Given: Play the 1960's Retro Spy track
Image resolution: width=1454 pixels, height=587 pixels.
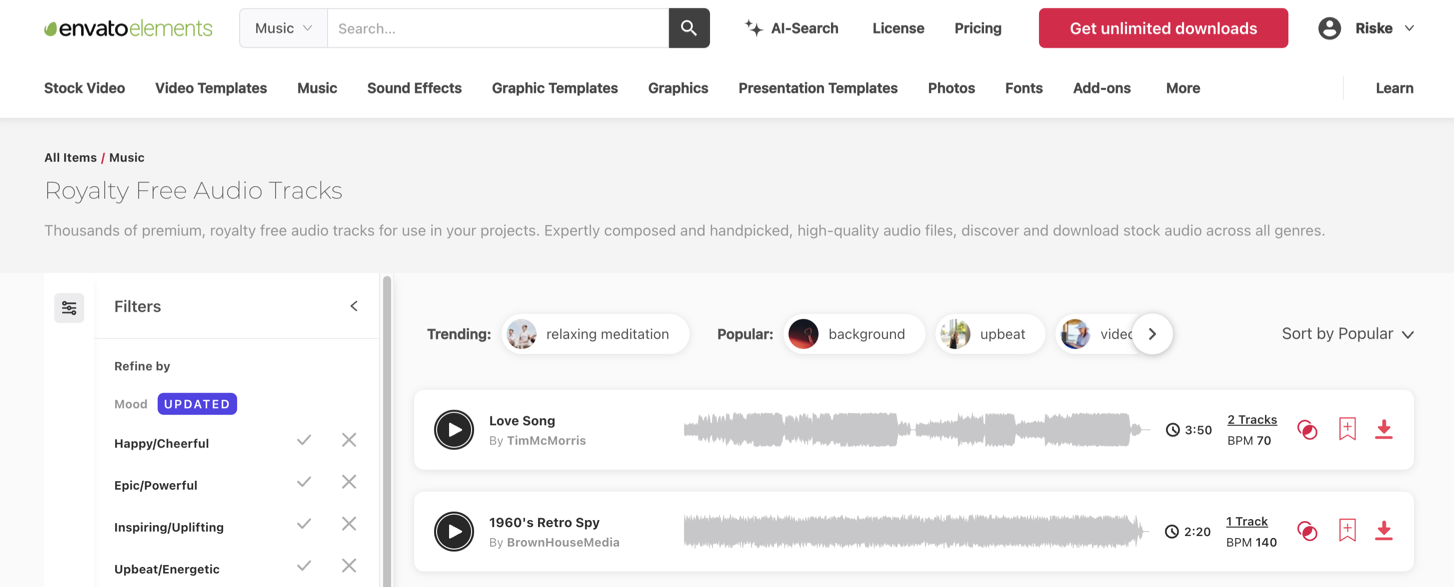Looking at the screenshot, I should [x=454, y=531].
